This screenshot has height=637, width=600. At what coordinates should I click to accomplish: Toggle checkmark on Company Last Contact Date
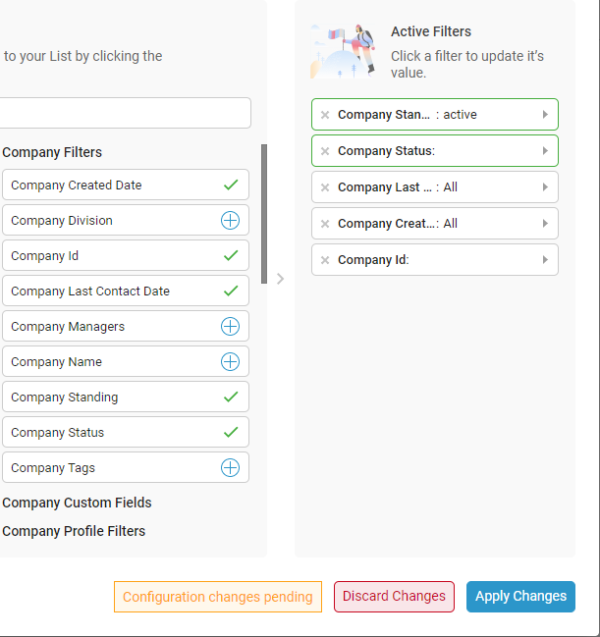click(231, 291)
